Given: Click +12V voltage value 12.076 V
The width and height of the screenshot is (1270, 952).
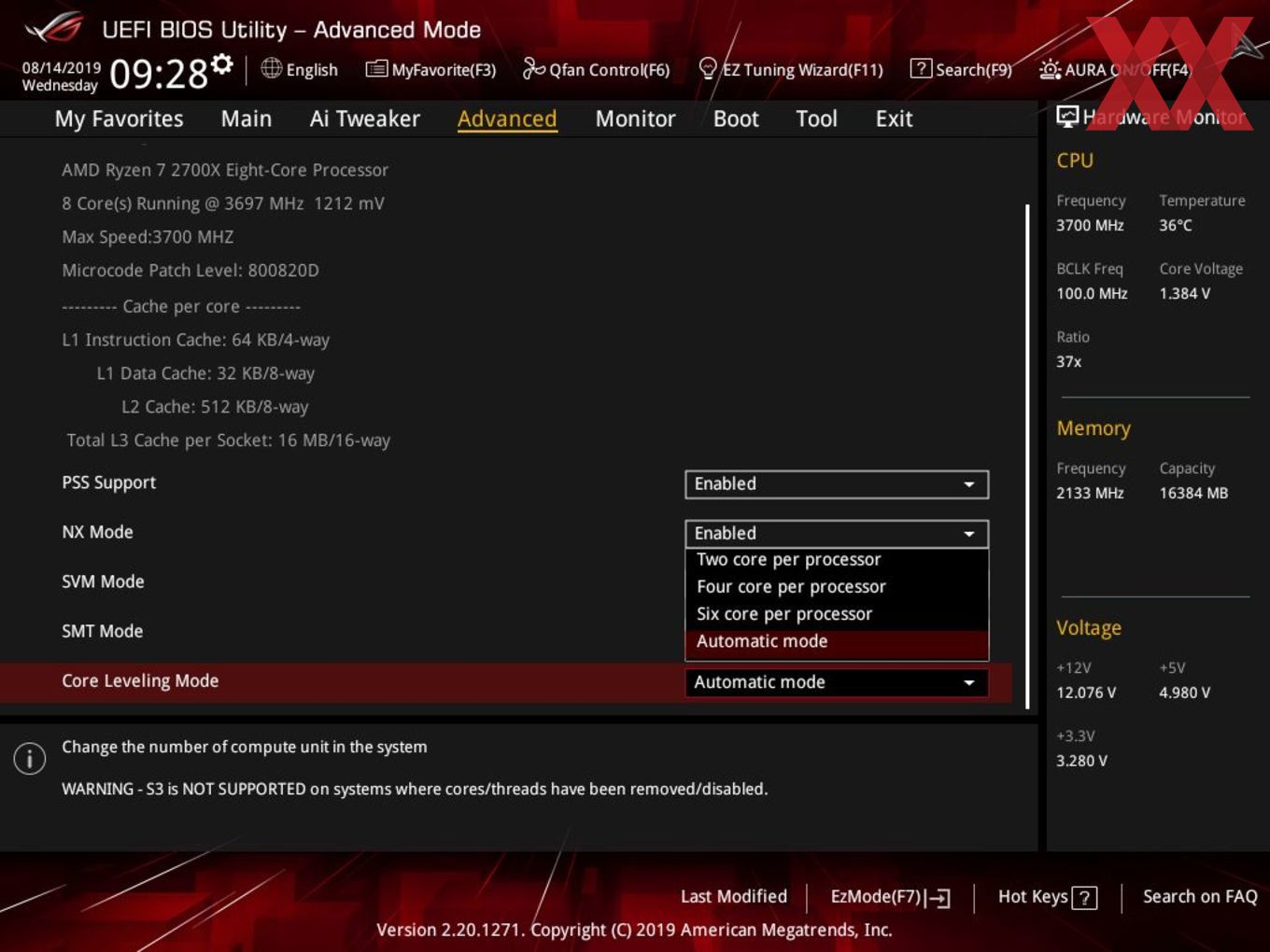Looking at the screenshot, I should (1086, 693).
